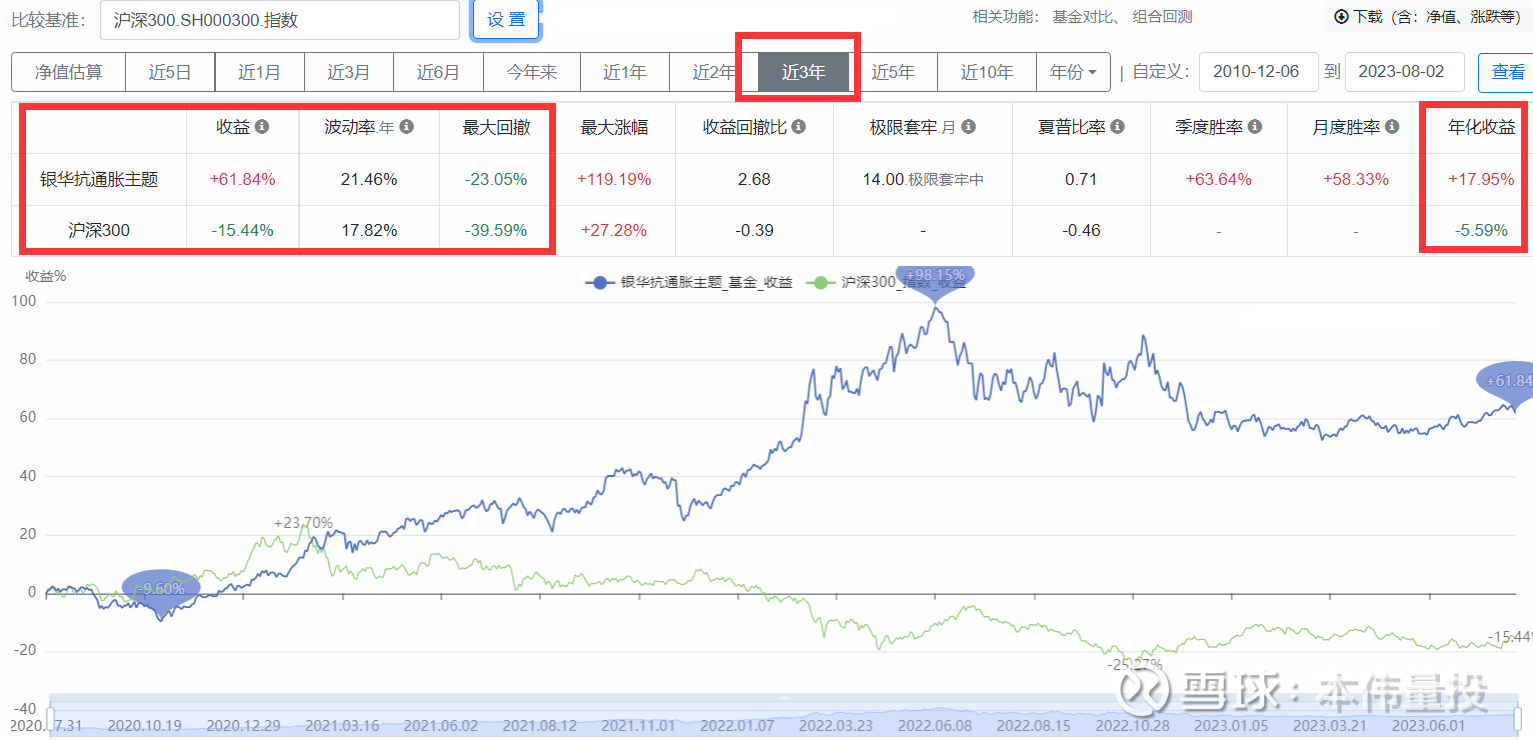Screen dimensions: 1533x740
Task: Toggle 银华抗通胀主题_基金_收益 legend series
Action: pos(689,283)
